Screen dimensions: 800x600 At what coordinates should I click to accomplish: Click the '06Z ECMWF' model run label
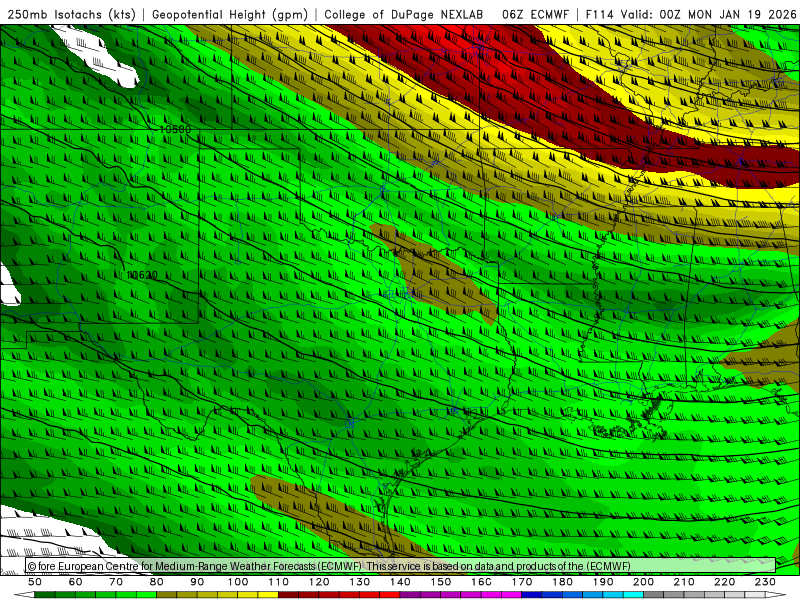point(535,14)
